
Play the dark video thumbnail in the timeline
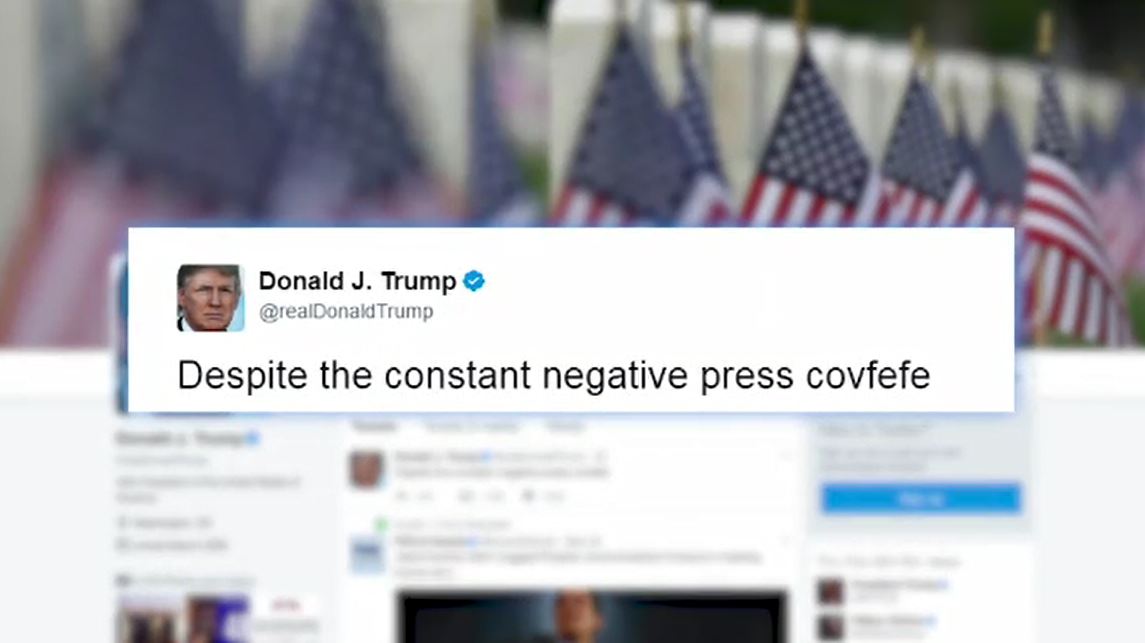tap(591, 617)
